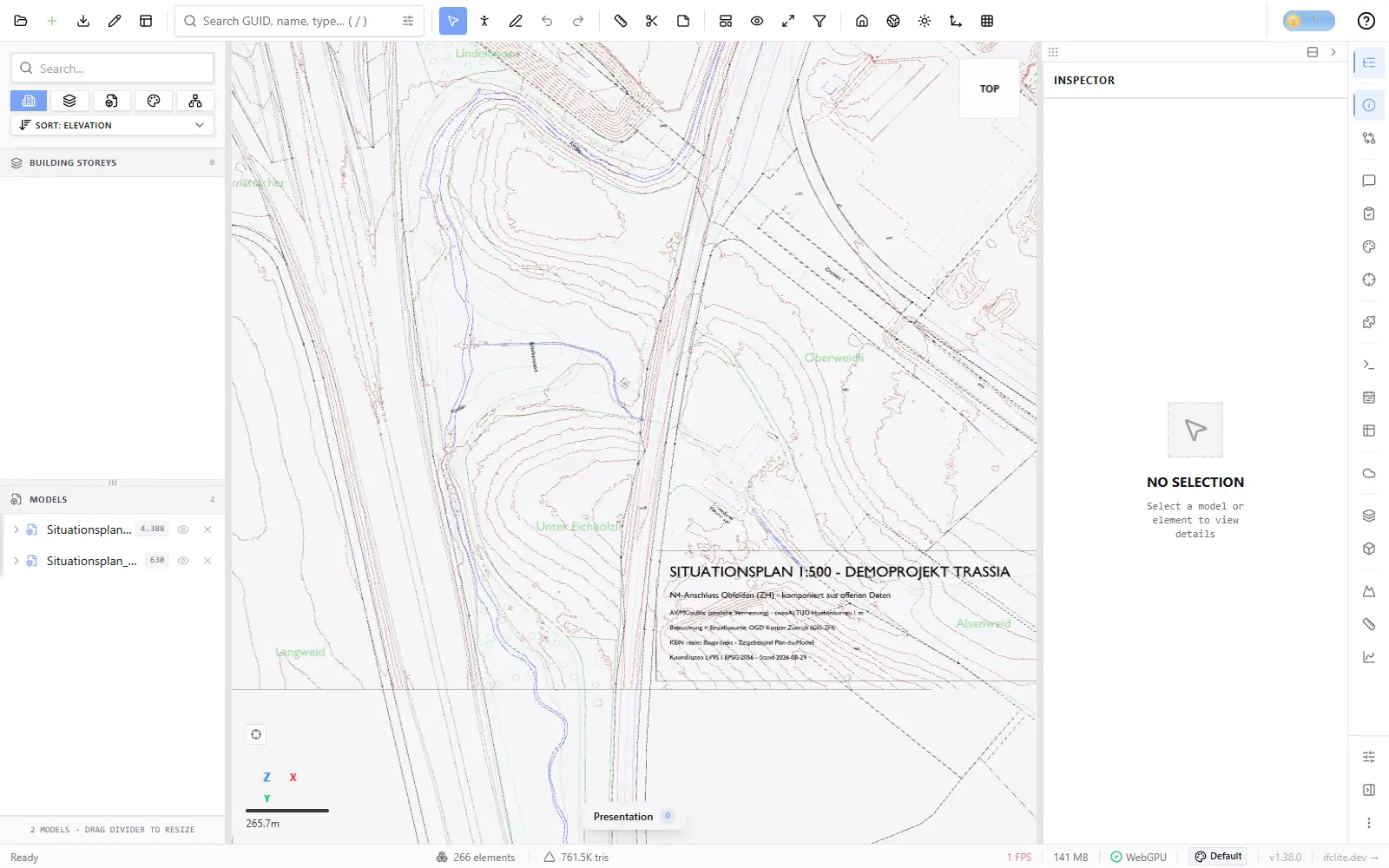
Task: Expand the second Situationsplan model row
Action: pos(16,561)
